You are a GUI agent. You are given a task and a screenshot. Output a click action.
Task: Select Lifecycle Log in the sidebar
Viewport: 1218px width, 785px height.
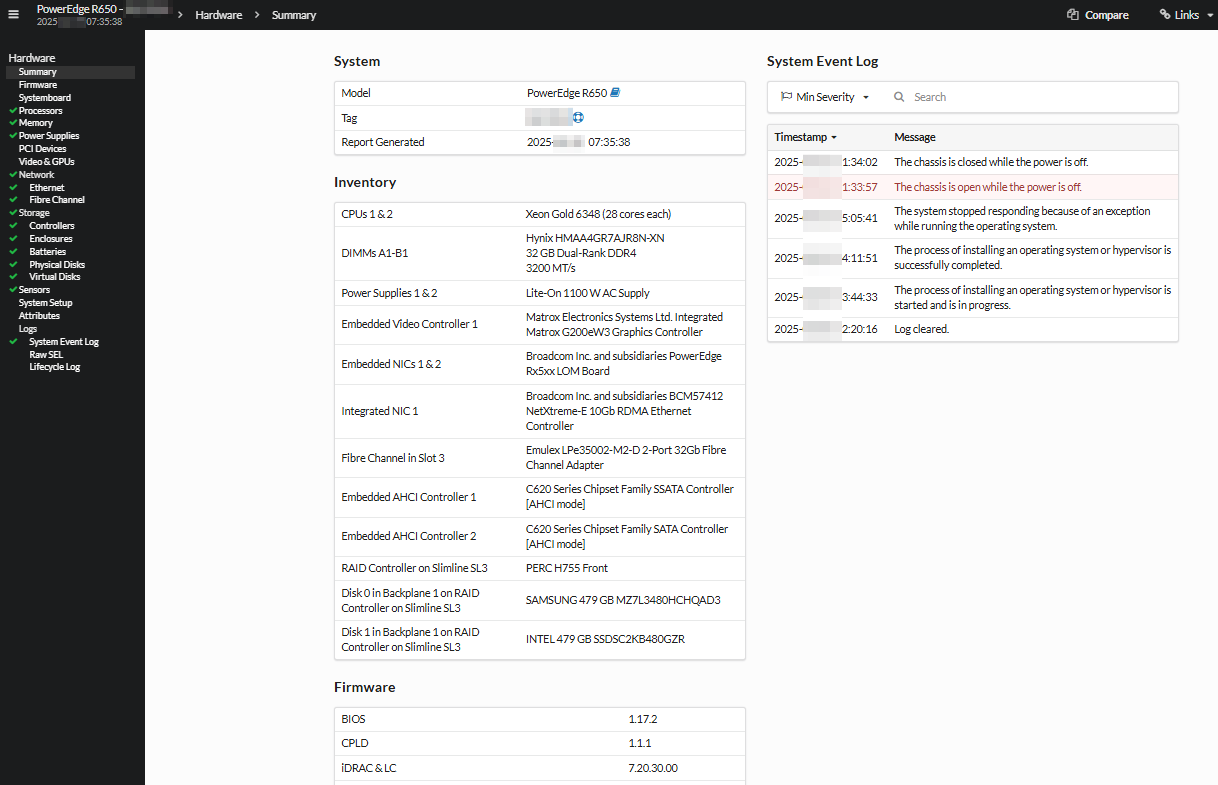coord(54,367)
